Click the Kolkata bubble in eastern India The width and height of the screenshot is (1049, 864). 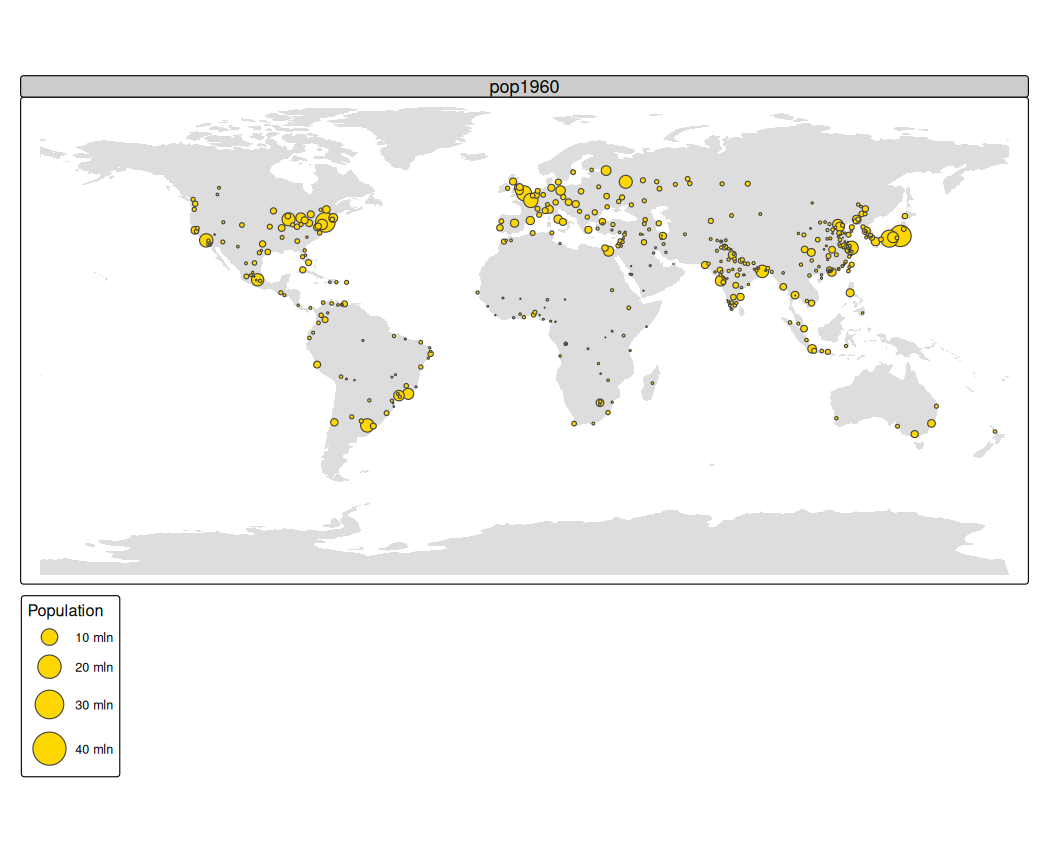[x=762, y=272]
